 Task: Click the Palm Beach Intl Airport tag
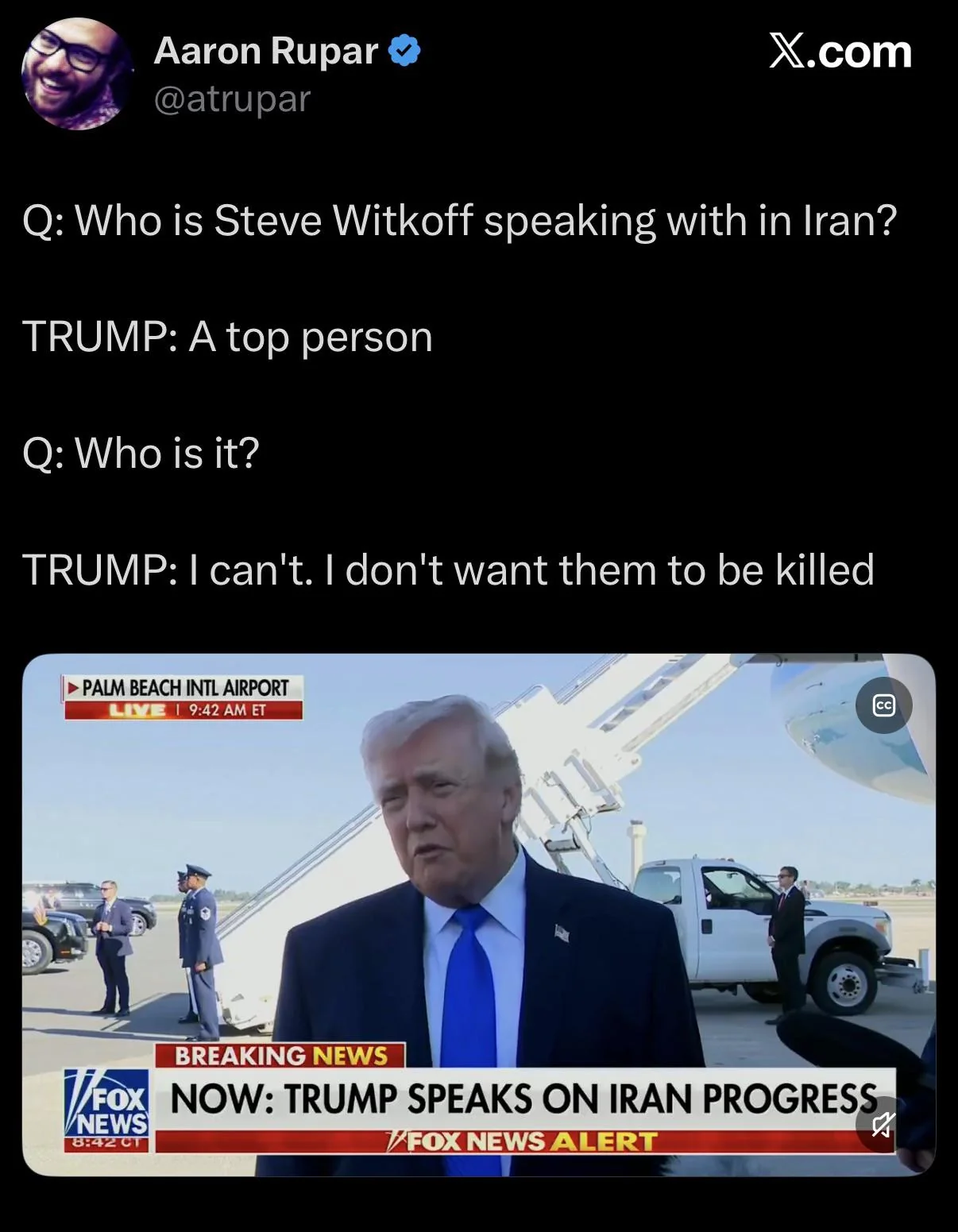[x=183, y=688]
